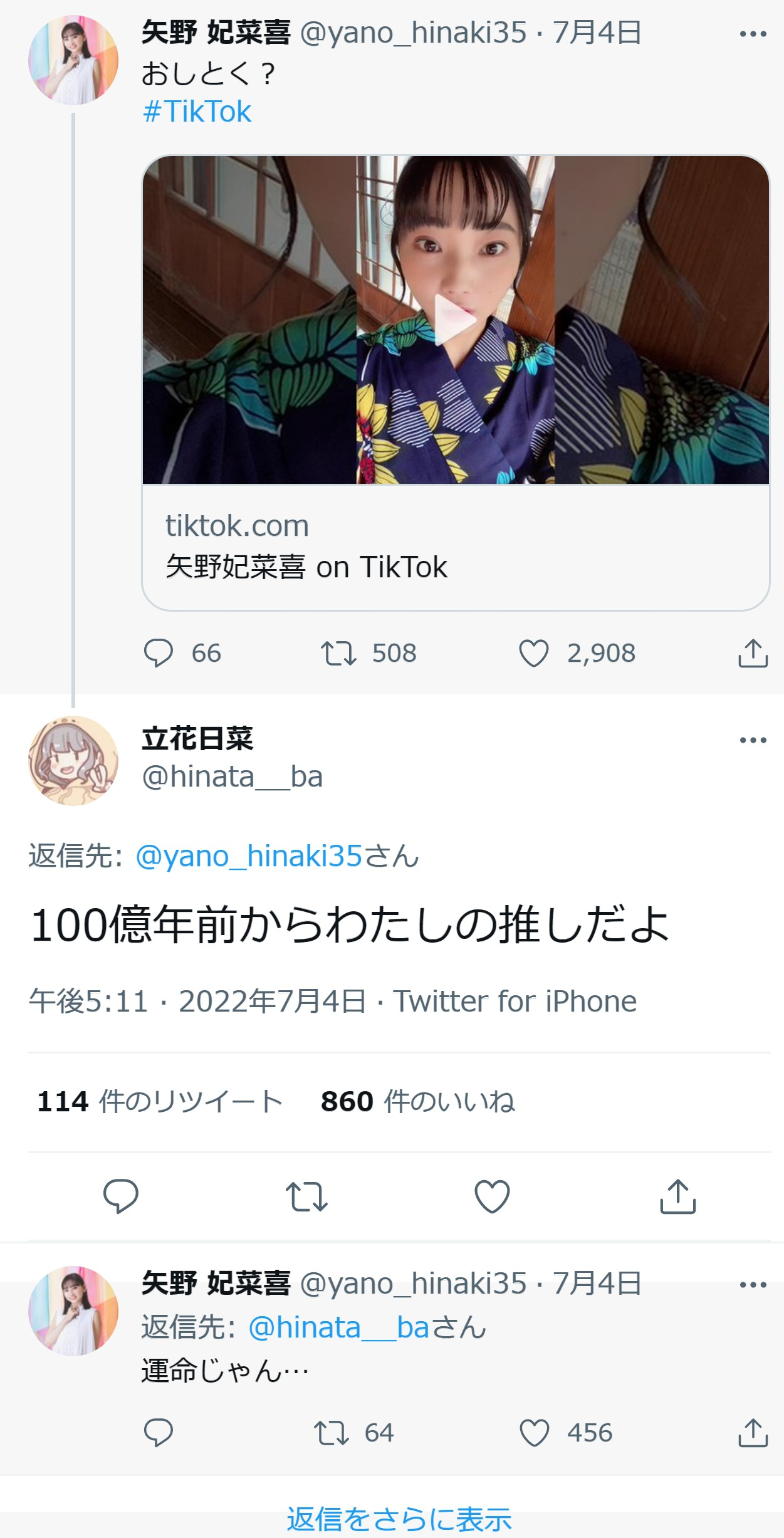Open more options for the 運命じゃん reply
The height and width of the screenshot is (1538, 784).
(753, 1285)
